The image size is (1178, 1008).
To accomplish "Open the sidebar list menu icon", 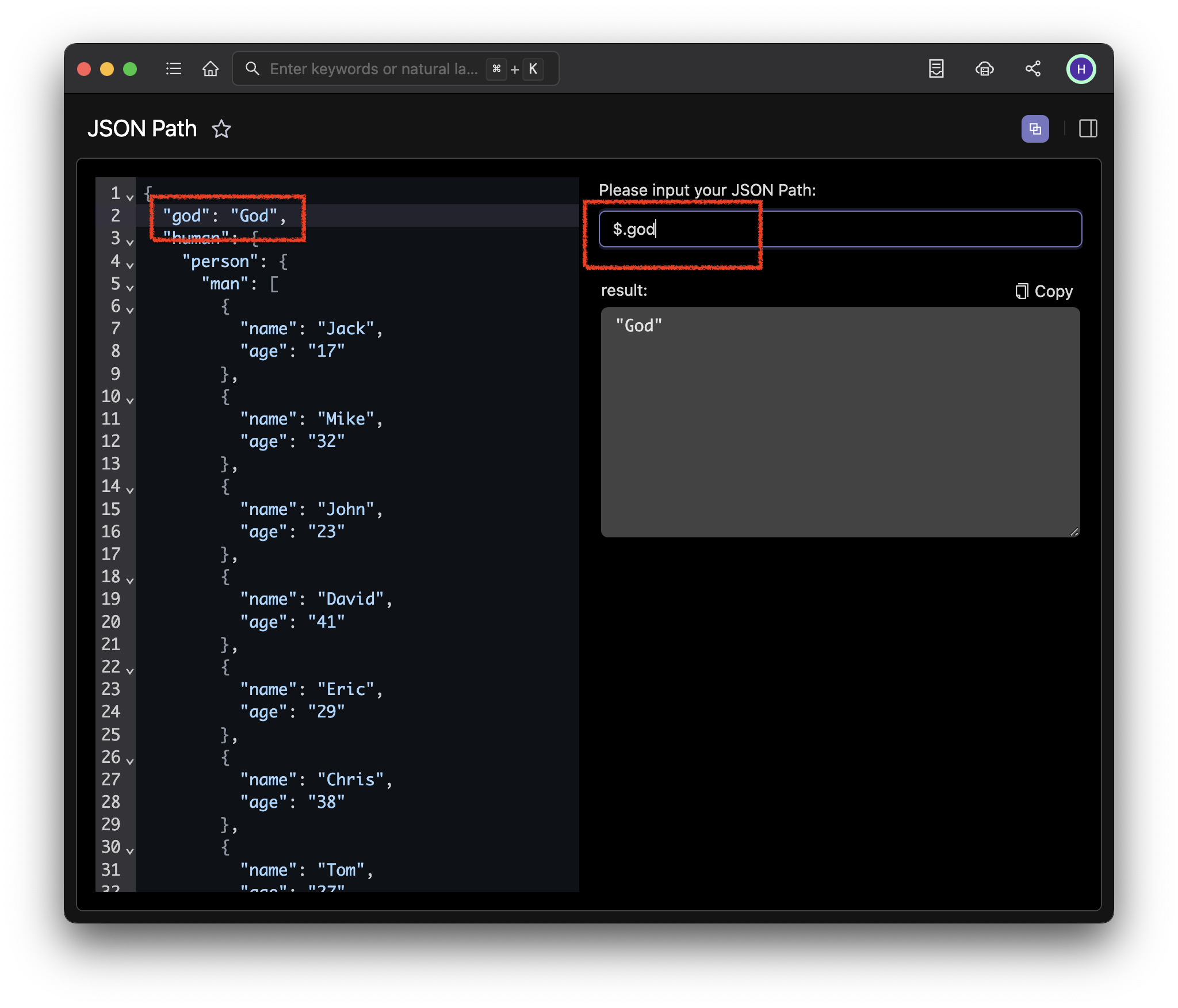I will point(174,69).
